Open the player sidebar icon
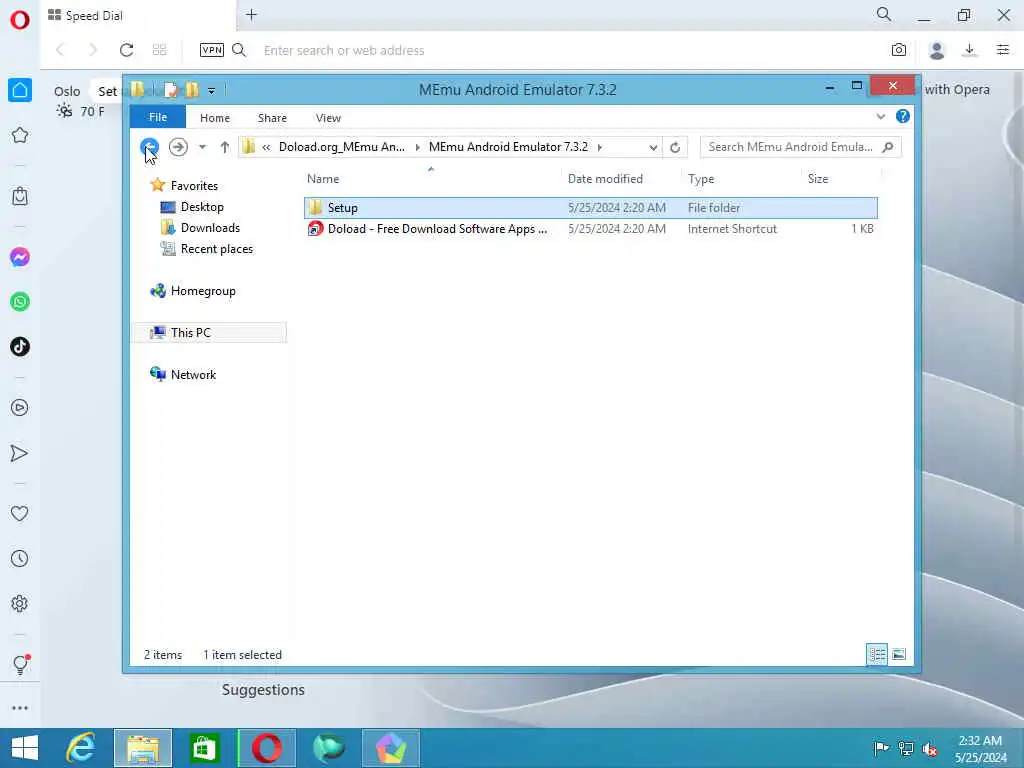 [x=20, y=408]
